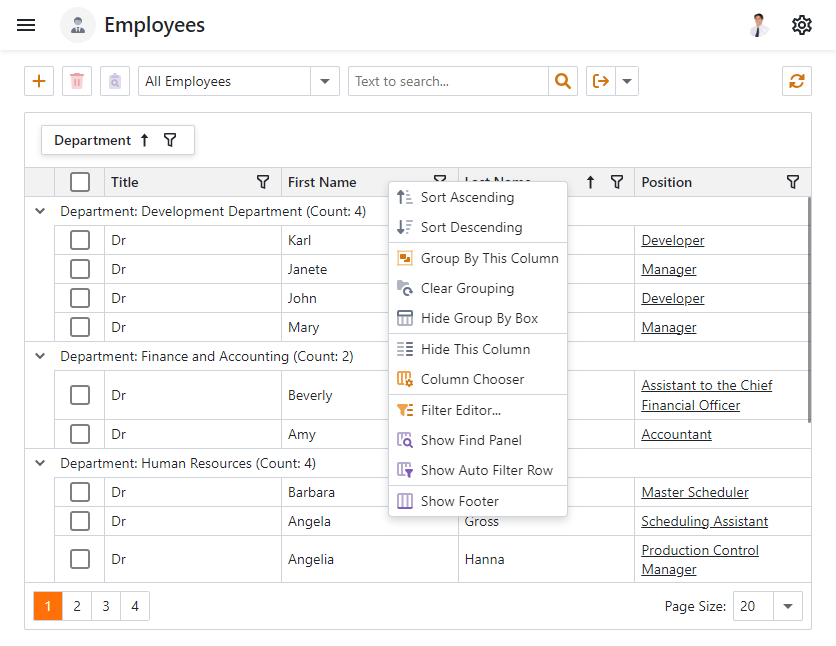836x646 pixels.
Task: Collapse the Finance and Accounting group
Action: [40, 356]
